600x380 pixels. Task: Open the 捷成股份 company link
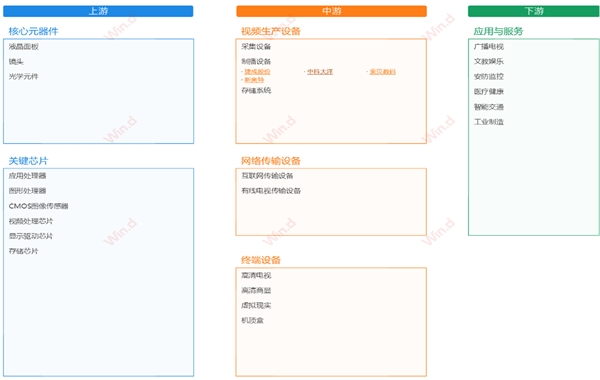click(x=257, y=72)
